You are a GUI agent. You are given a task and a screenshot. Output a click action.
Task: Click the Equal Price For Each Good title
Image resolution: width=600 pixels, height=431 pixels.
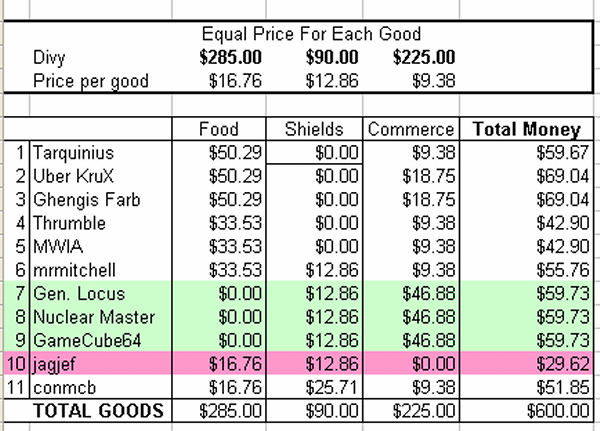311,34
